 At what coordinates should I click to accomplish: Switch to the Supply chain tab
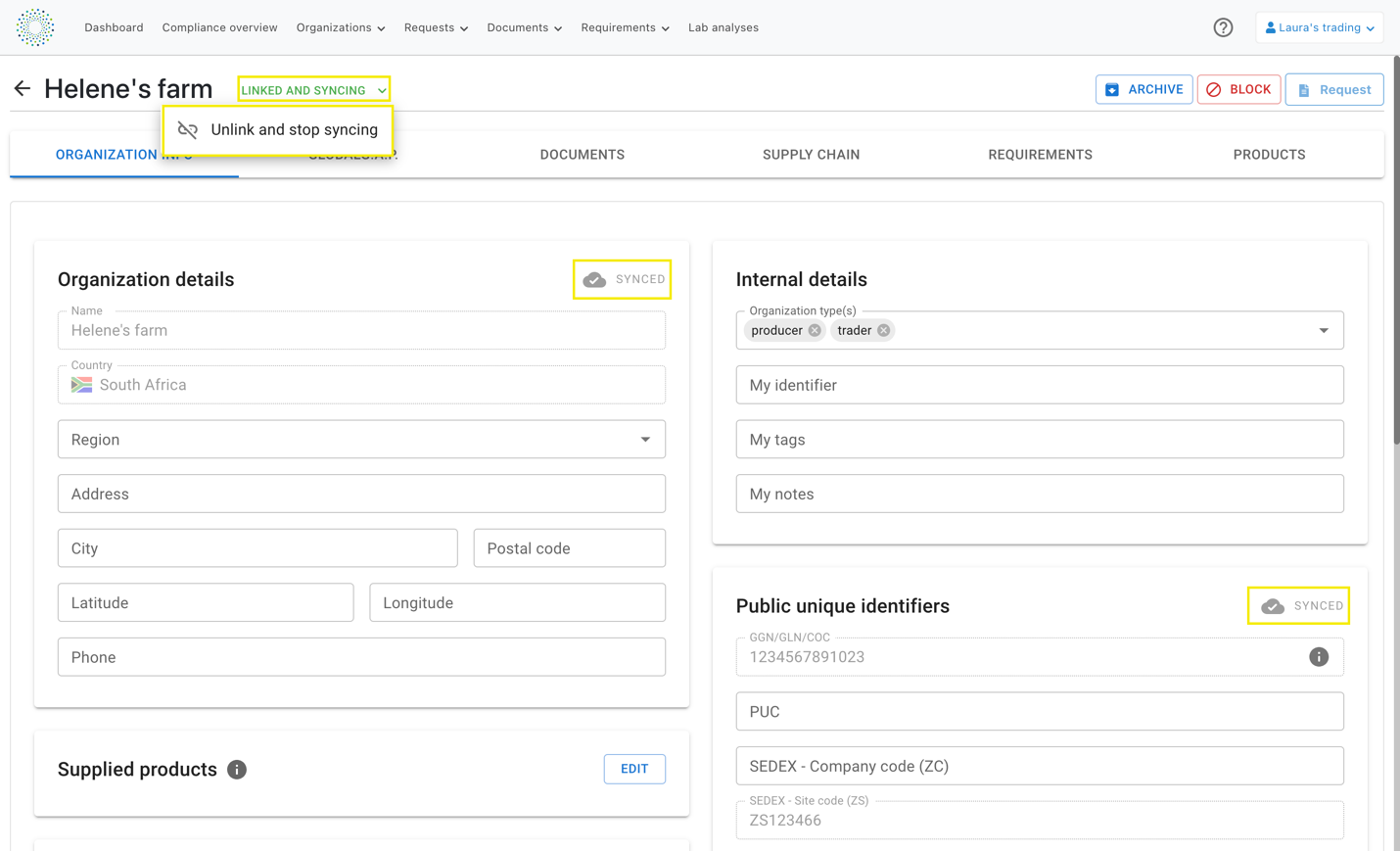click(812, 155)
